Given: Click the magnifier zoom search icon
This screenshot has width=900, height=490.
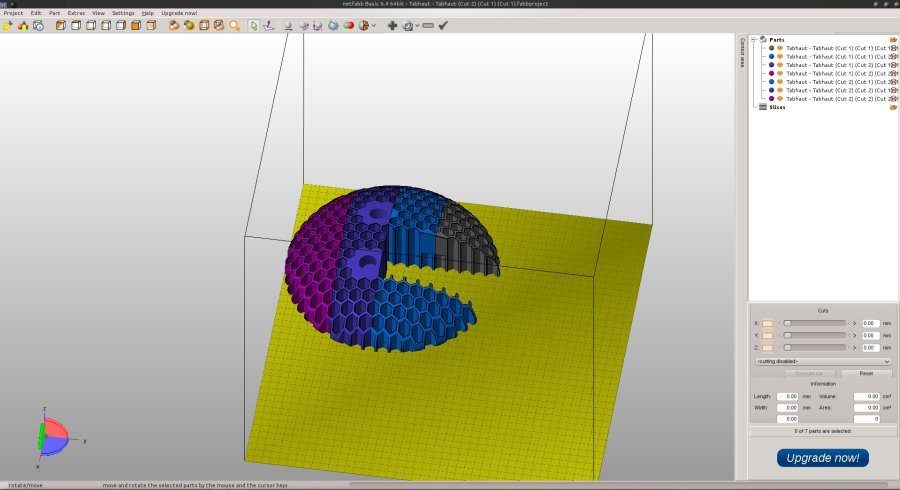Looking at the screenshot, I should pyautogui.click(x=235, y=25).
